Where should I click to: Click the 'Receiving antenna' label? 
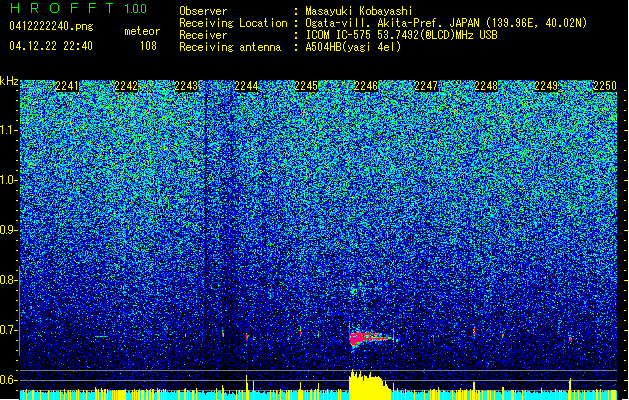[230, 47]
